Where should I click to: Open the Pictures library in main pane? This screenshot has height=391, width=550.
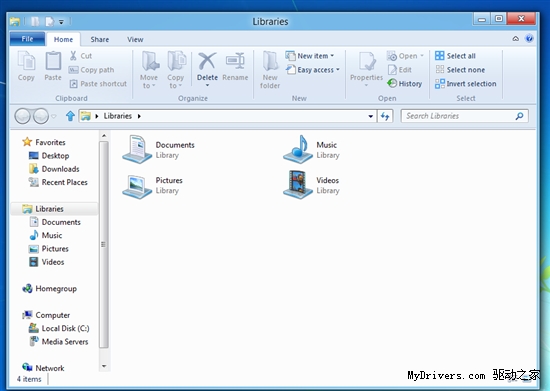coord(153,185)
